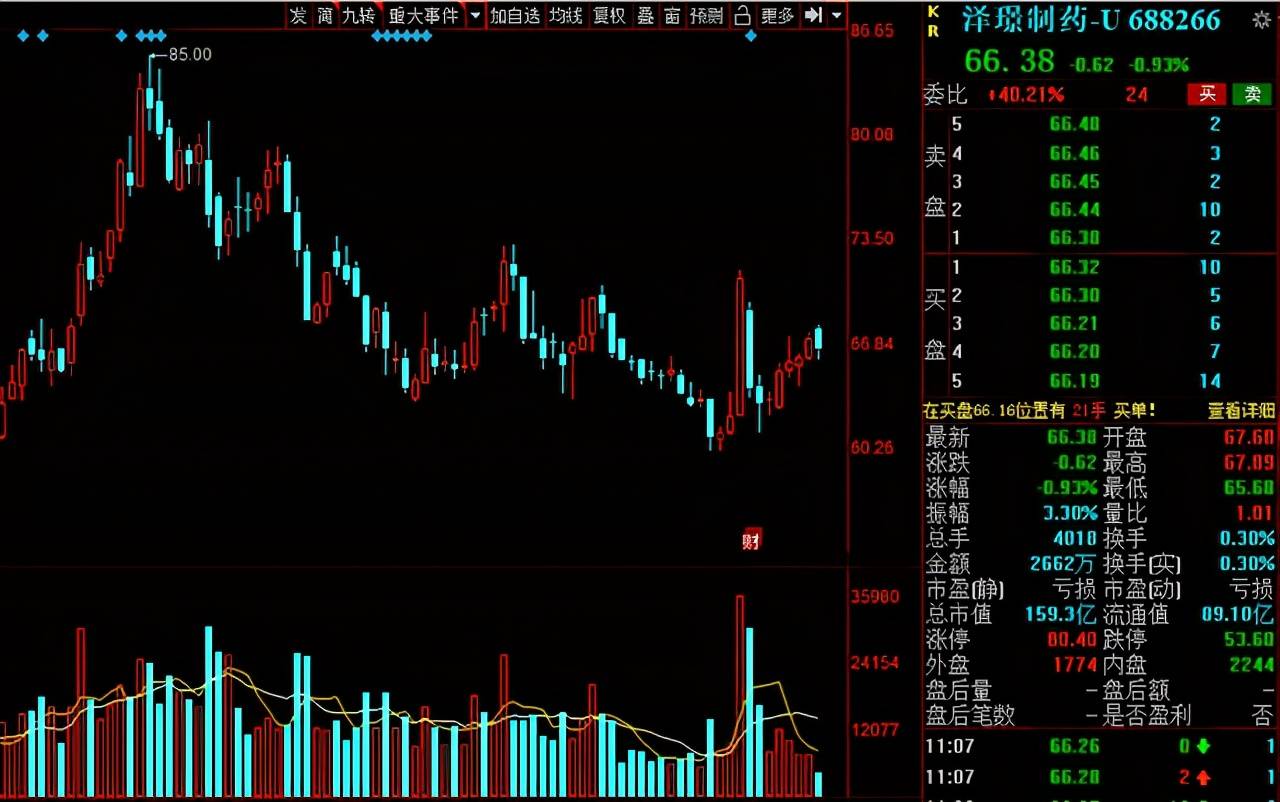Select the 卖盘 level 5 price row
Image resolution: width=1280 pixels, height=802 pixels.
pyautogui.click(x=1099, y=125)
